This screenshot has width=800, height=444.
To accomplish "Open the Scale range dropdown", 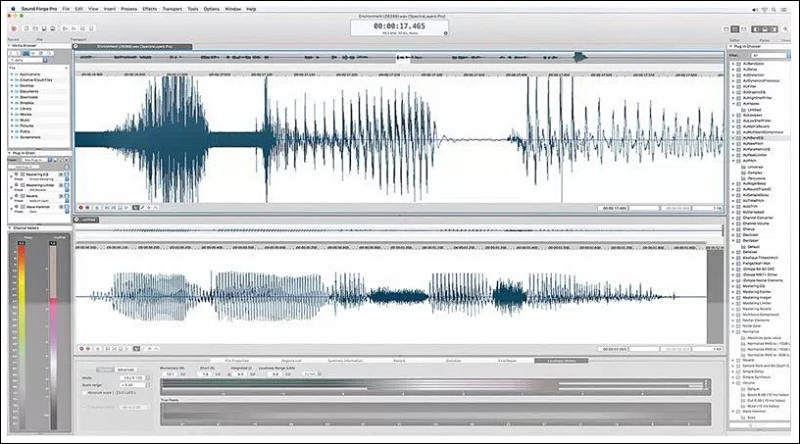I will pyautogui.click(x=135, y=385).
